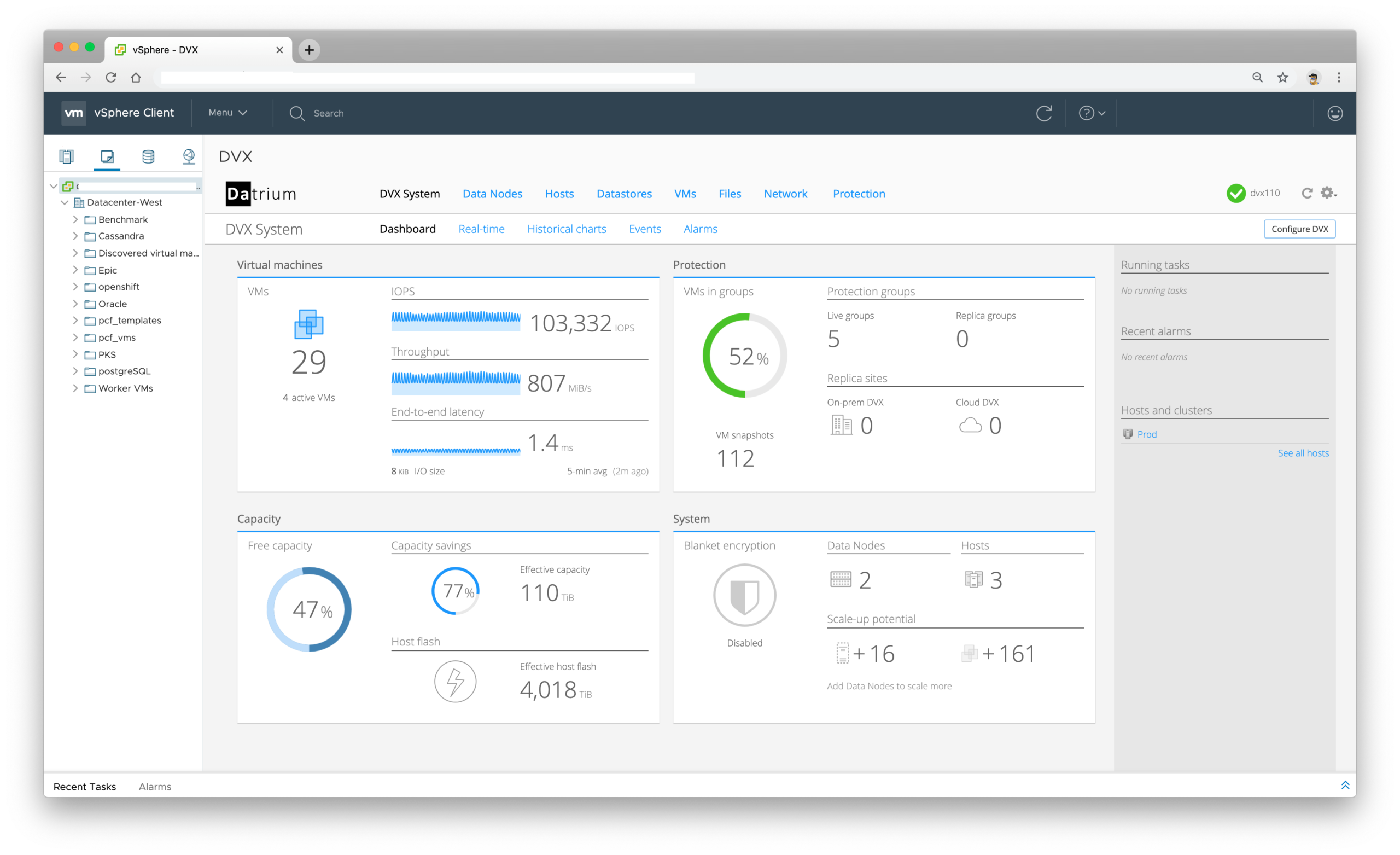
Task: Click the Configure DVX button
Action: pyautogui.click(x=1299, y=229)
